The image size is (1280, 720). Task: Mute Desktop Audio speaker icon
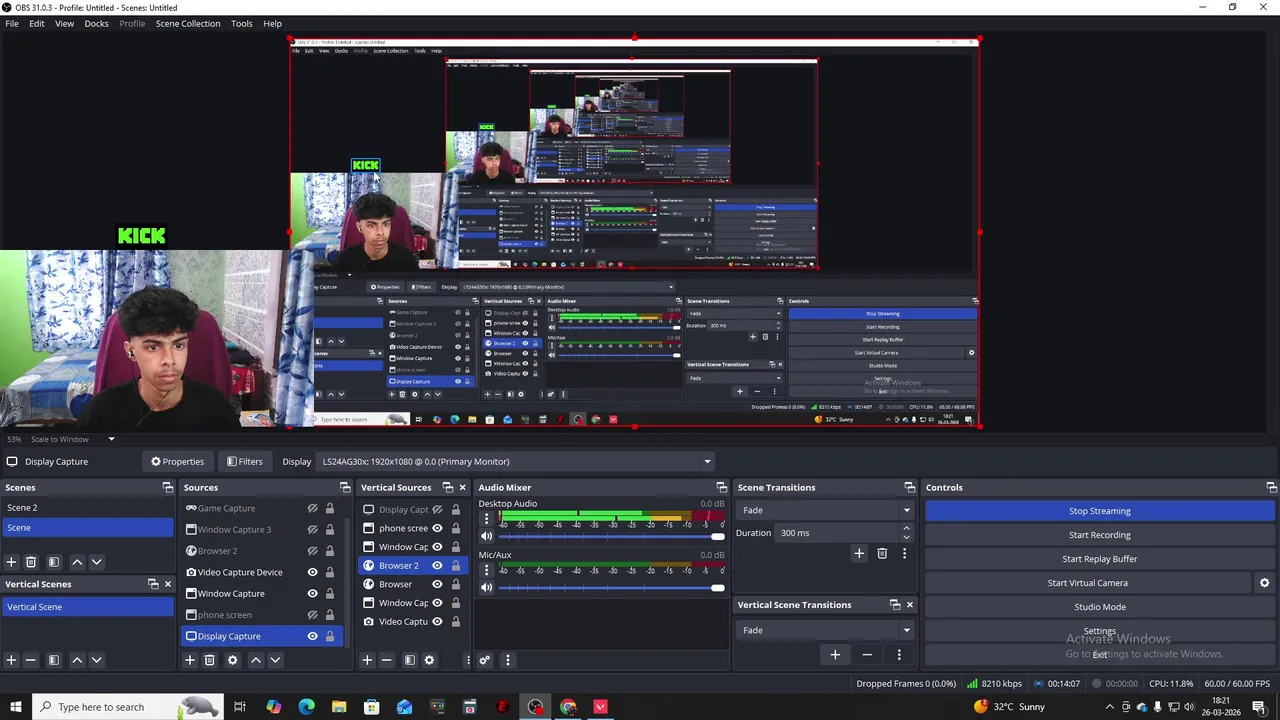(x=487, y=536)
